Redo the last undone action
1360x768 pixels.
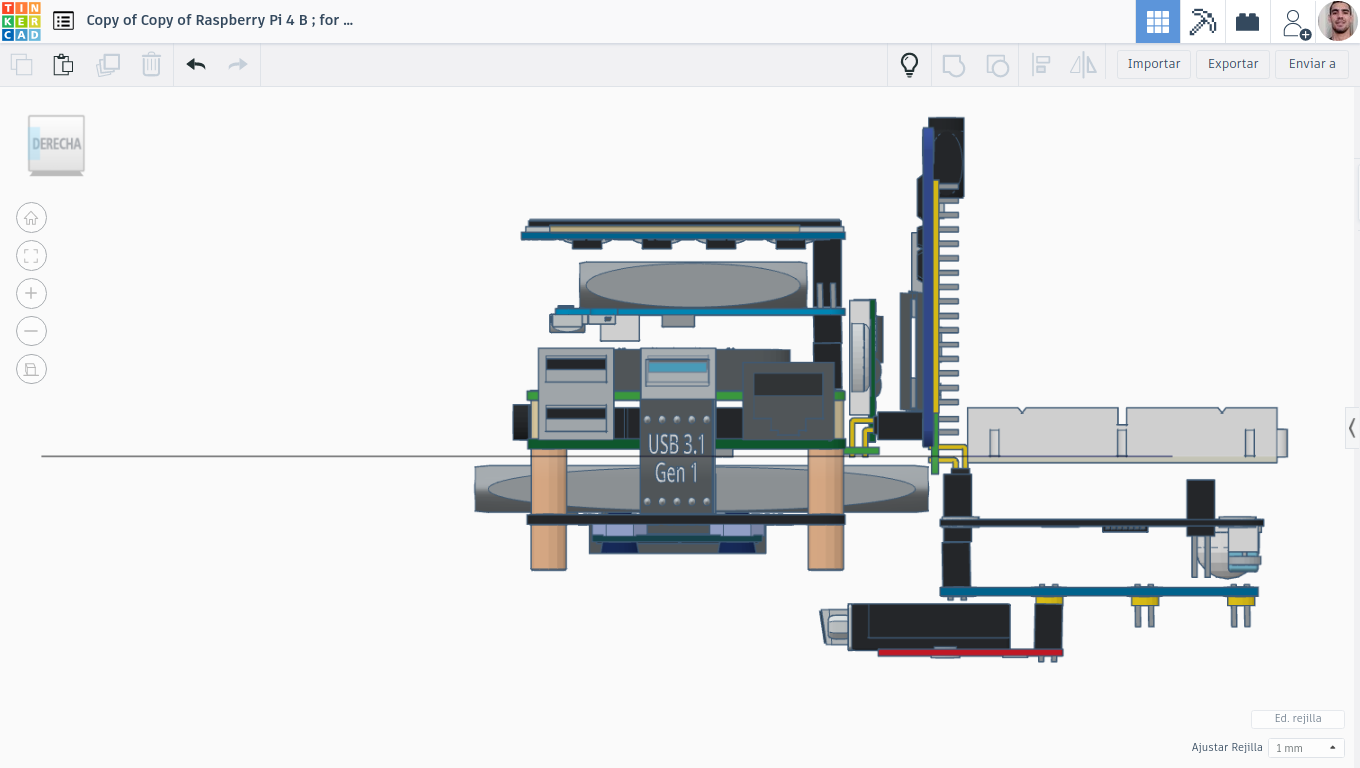pyautogui.click(x=238, y=65)
